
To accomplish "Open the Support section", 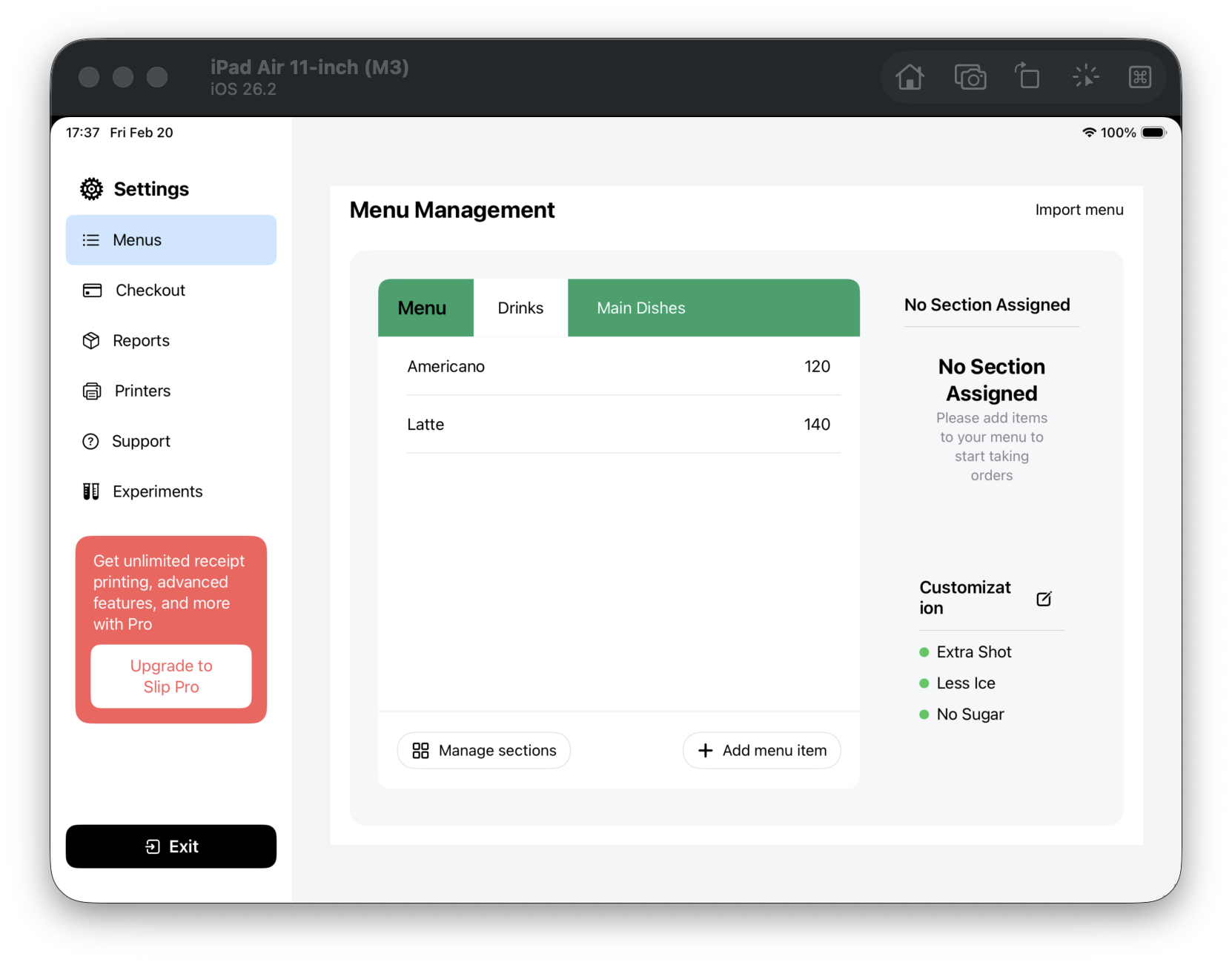I will click(x=141, y=442).
